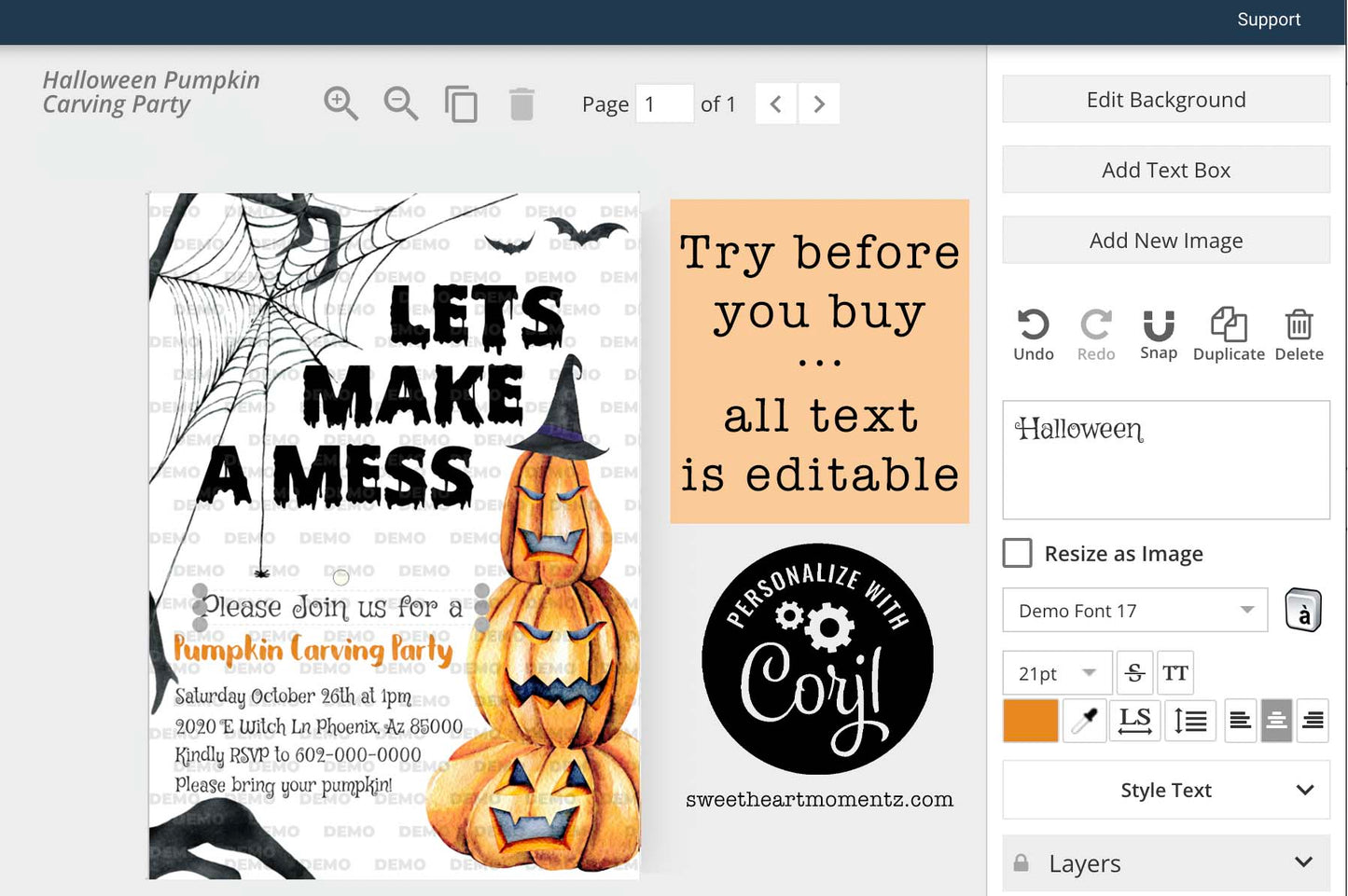Viewport: 1348px width, 896px height.
Task: Click the Edit Background button
Action: (1165, 100)
